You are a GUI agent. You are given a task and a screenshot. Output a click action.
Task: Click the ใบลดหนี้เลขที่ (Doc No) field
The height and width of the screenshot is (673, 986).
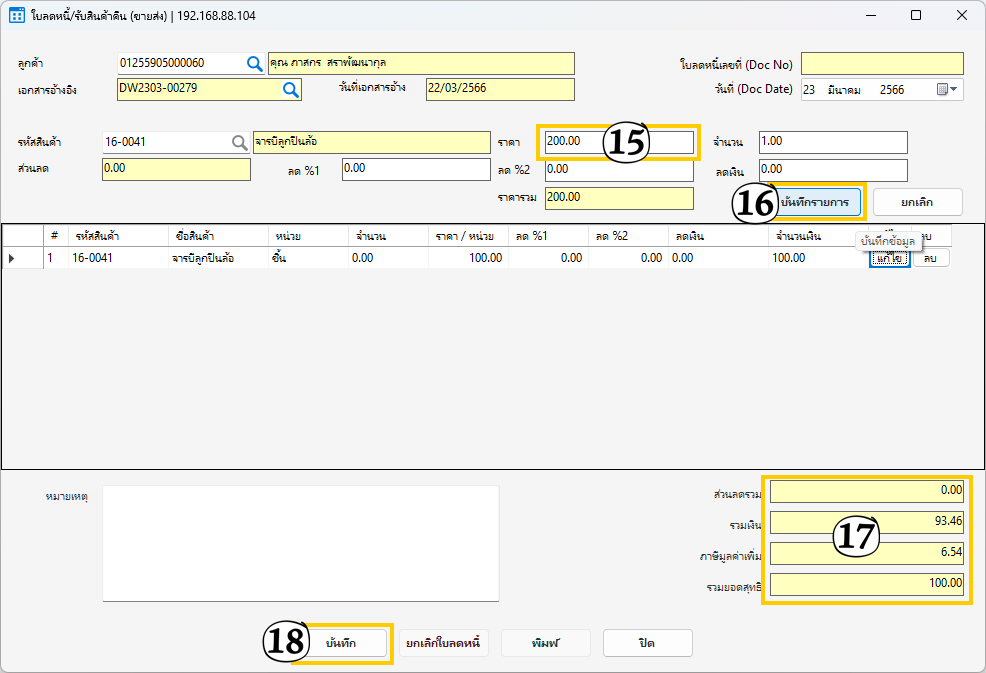pyautogui.click(x=881, y=64)
